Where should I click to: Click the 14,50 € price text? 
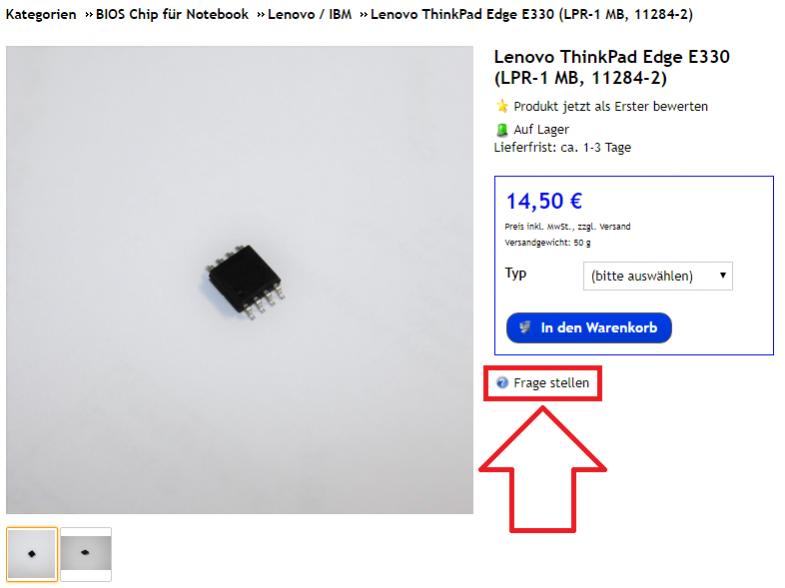544,201
